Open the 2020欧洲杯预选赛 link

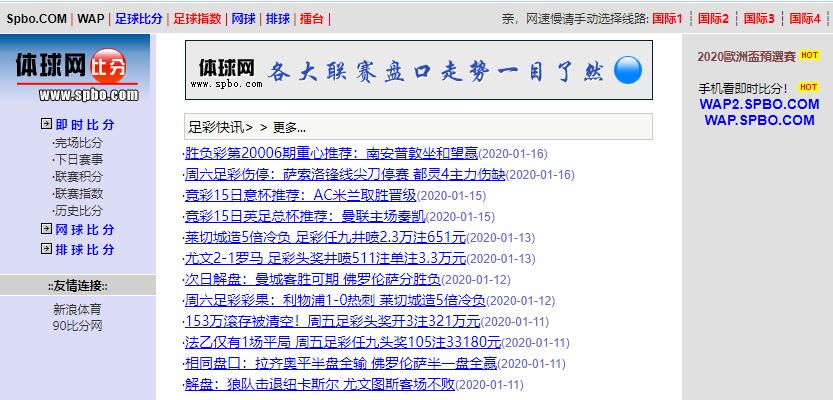pos(746,56)
